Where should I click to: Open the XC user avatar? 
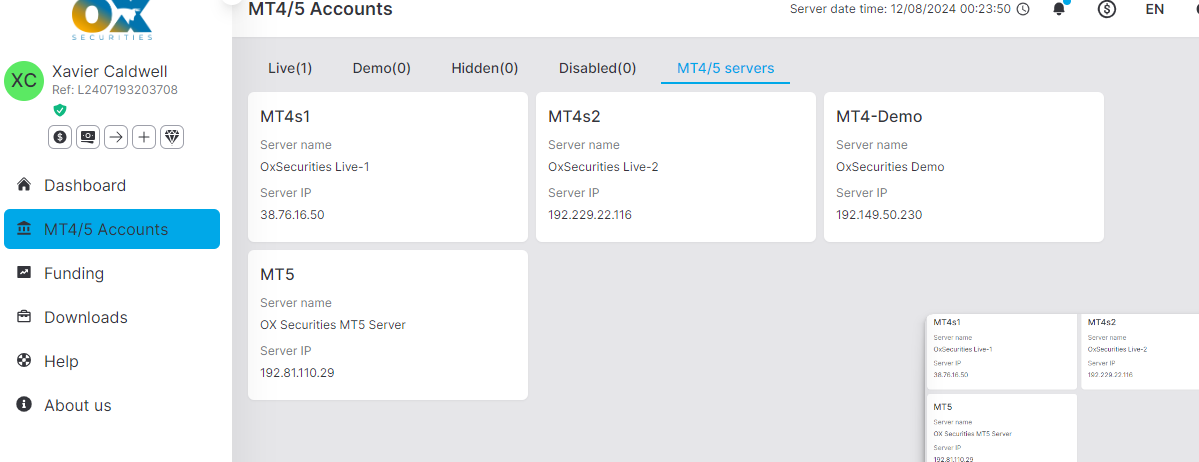click(24, 81)
